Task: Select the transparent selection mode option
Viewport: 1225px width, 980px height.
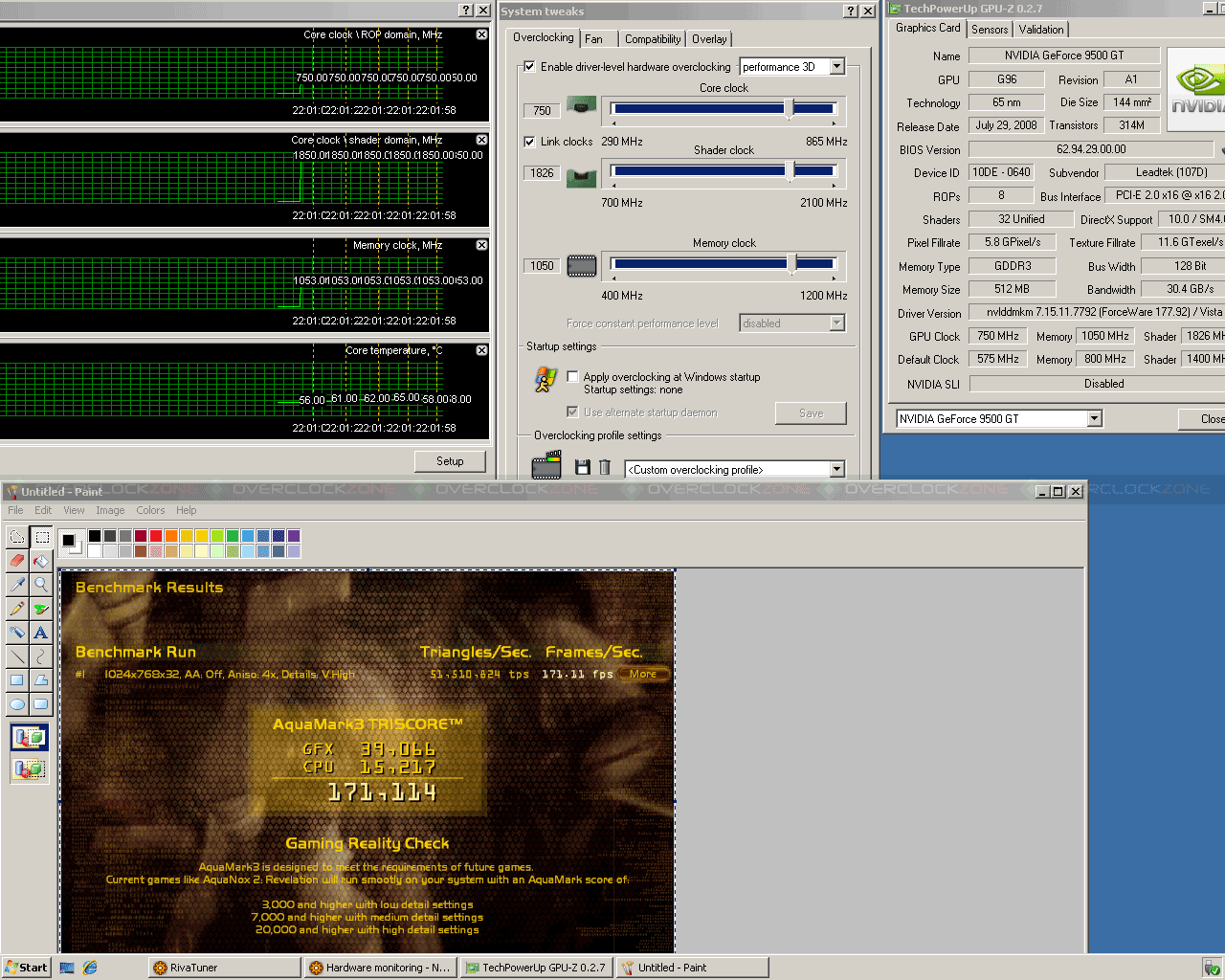Action: click(x=30, y=768)
